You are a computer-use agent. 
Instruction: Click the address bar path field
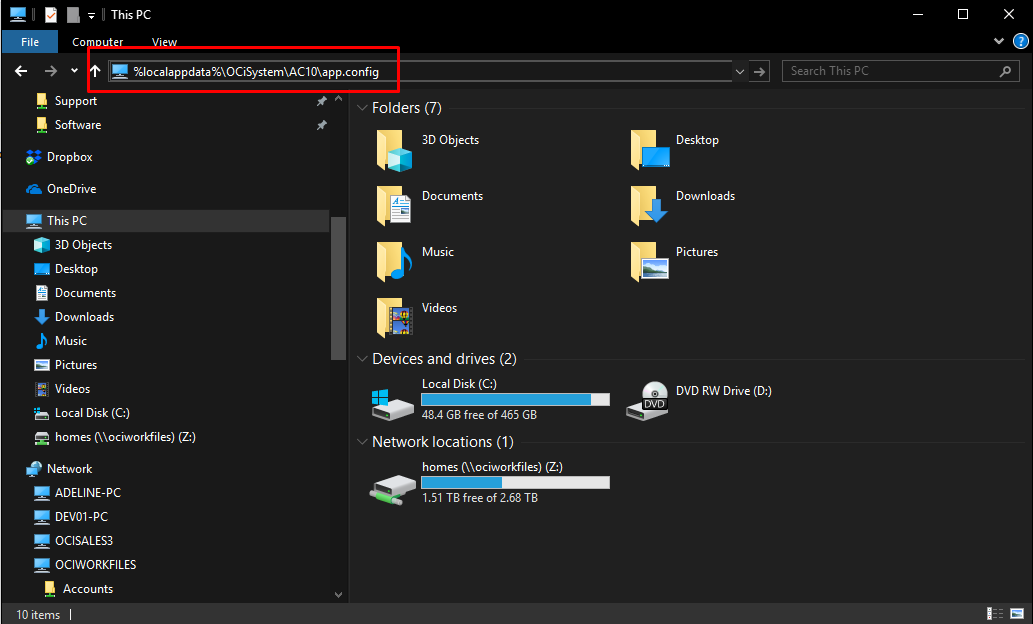point(420,71)
